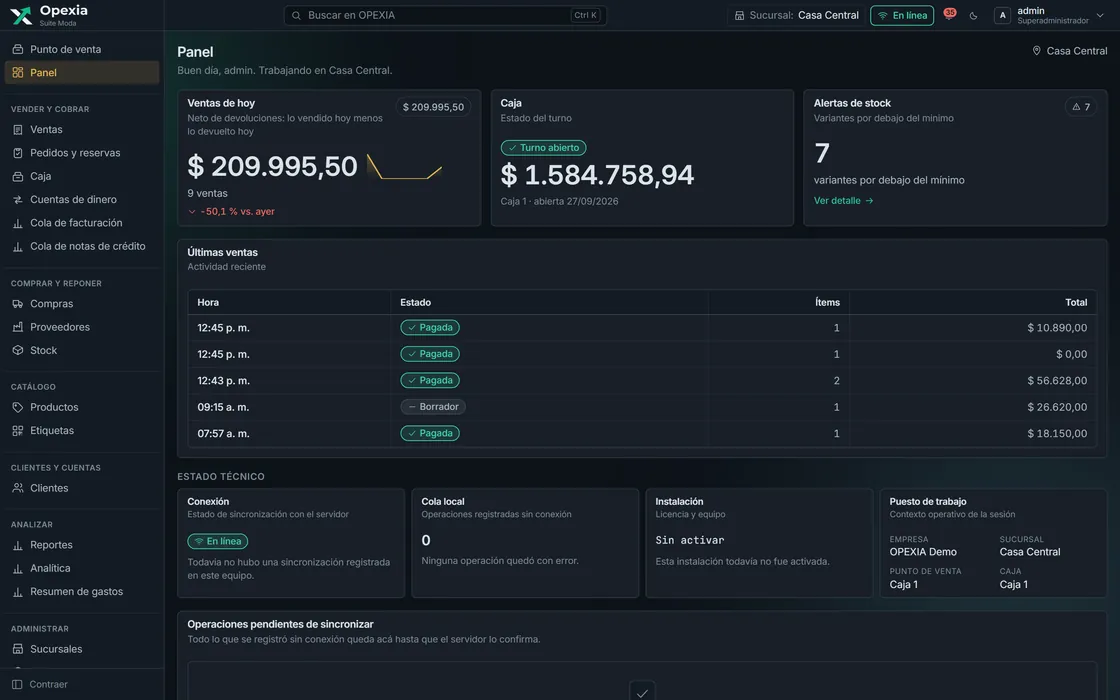Image resolution: width=1120 pixels, height=700 pixels.
Task: Toggle dark mode moon icon
Action: [x=974, y=16]
